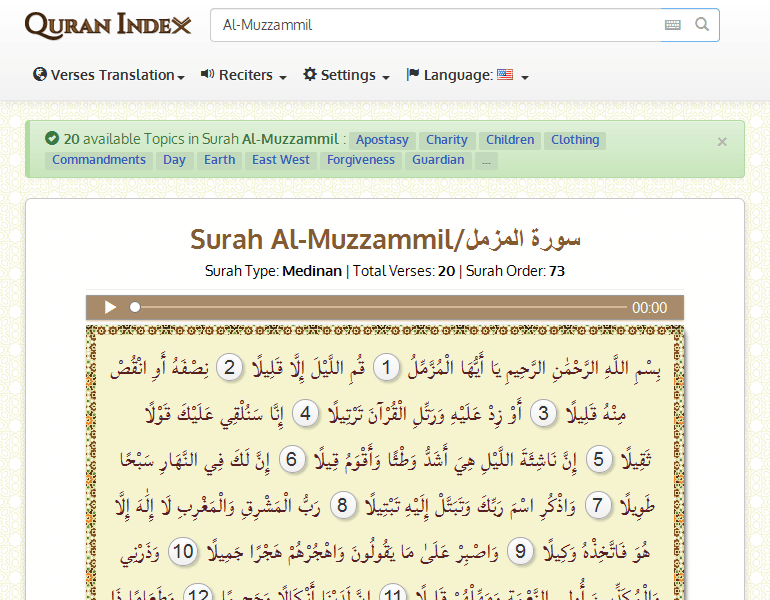This screenshot has width=770, height=600.
Task: Open the Language selector dropdown
Action: (467, 75)
